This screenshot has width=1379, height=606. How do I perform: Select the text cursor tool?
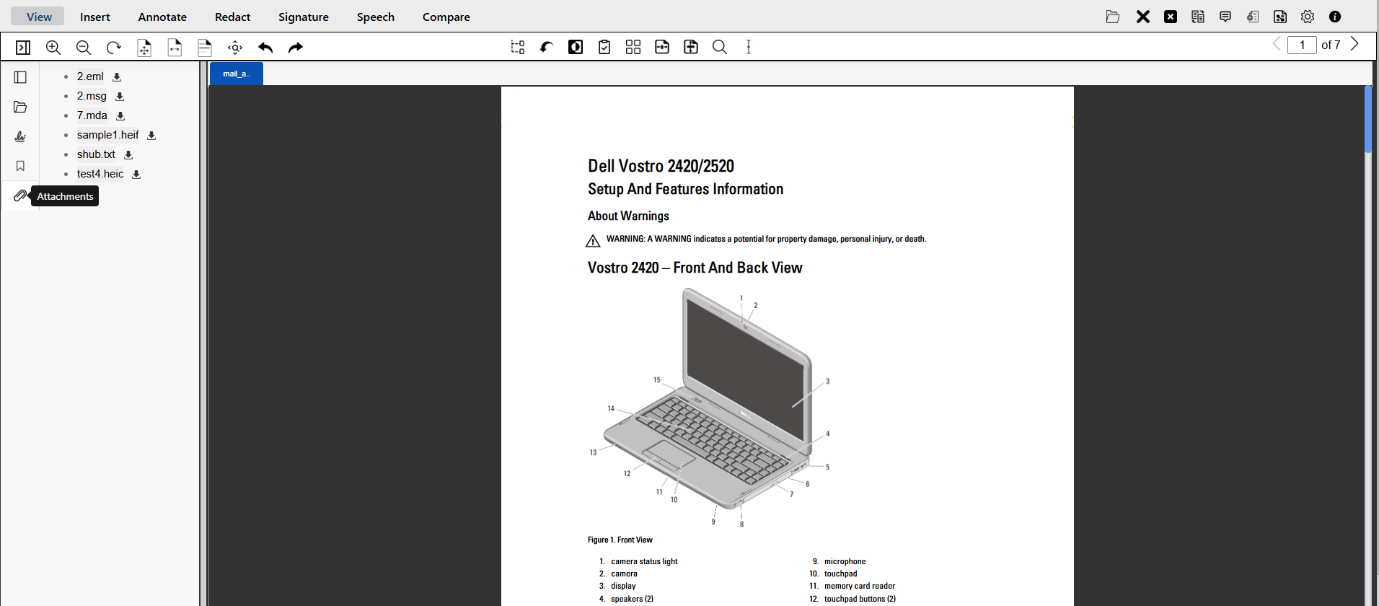coord(748,47)
